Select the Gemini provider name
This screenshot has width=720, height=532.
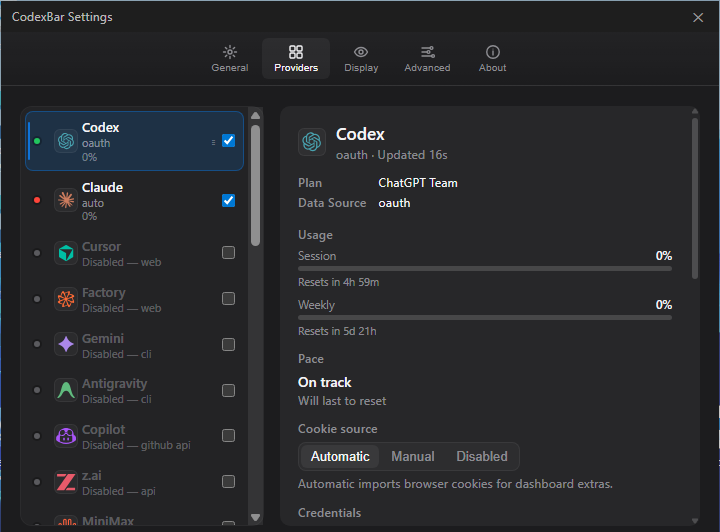point(103,338)
